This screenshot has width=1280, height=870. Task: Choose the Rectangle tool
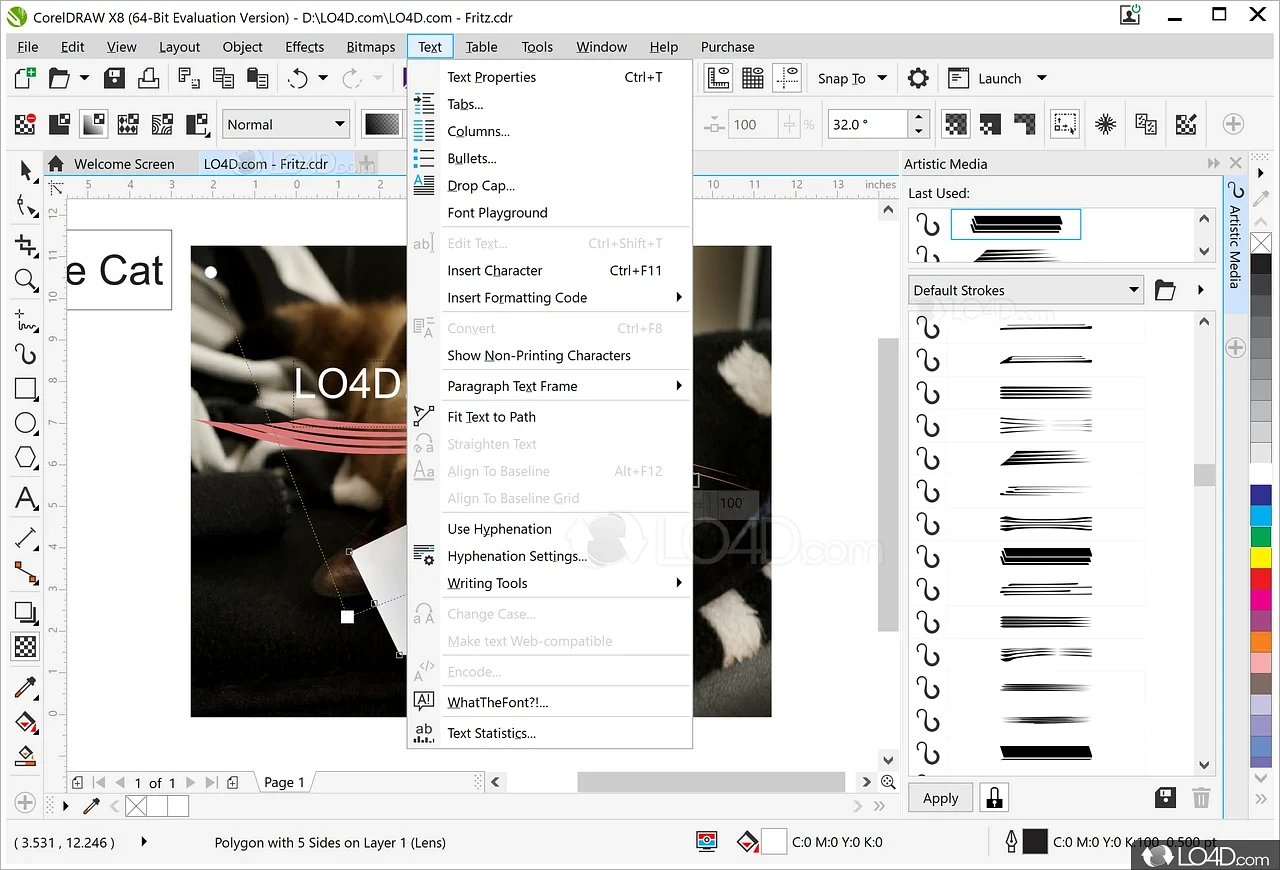tap(26, 389)
